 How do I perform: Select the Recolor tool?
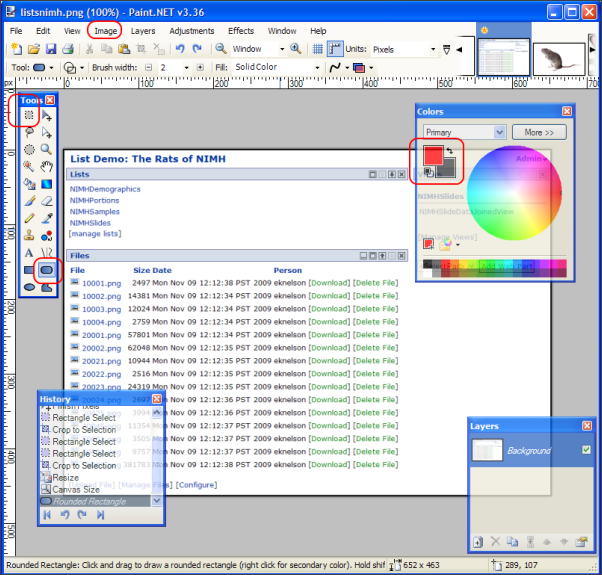46,235
